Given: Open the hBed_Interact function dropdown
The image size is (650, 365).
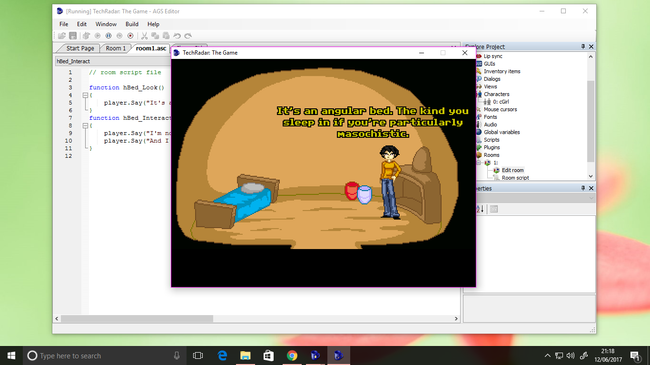Looking at the screenshot, I should click(x=113, y=61).
